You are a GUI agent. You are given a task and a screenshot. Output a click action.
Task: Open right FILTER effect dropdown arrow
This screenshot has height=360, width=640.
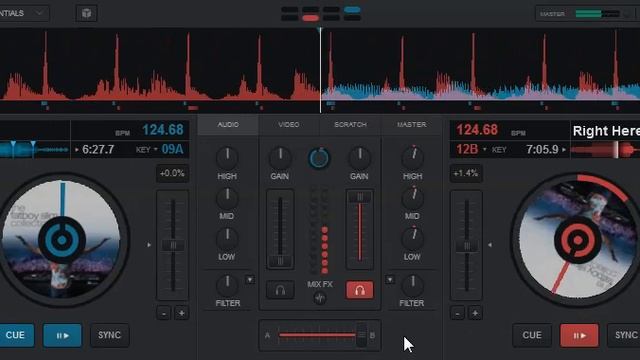[390, 280]
